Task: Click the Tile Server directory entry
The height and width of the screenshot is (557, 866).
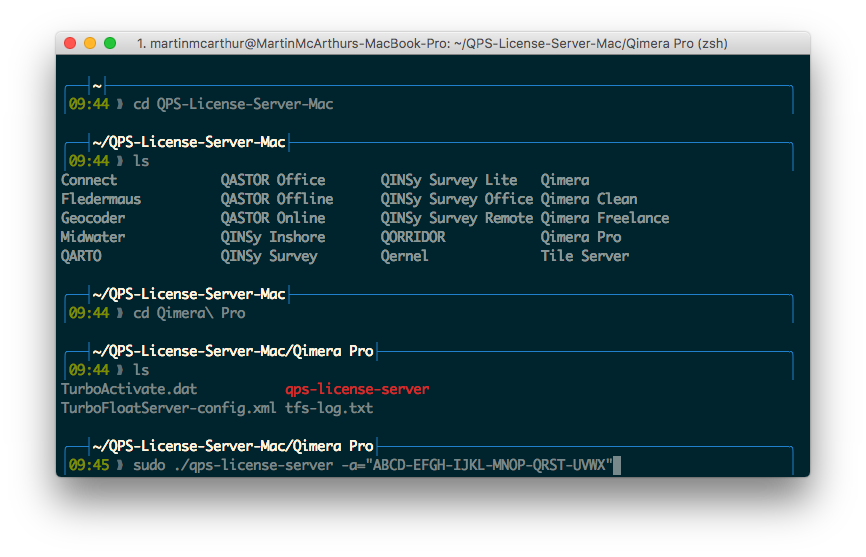Action: [584, 256]
